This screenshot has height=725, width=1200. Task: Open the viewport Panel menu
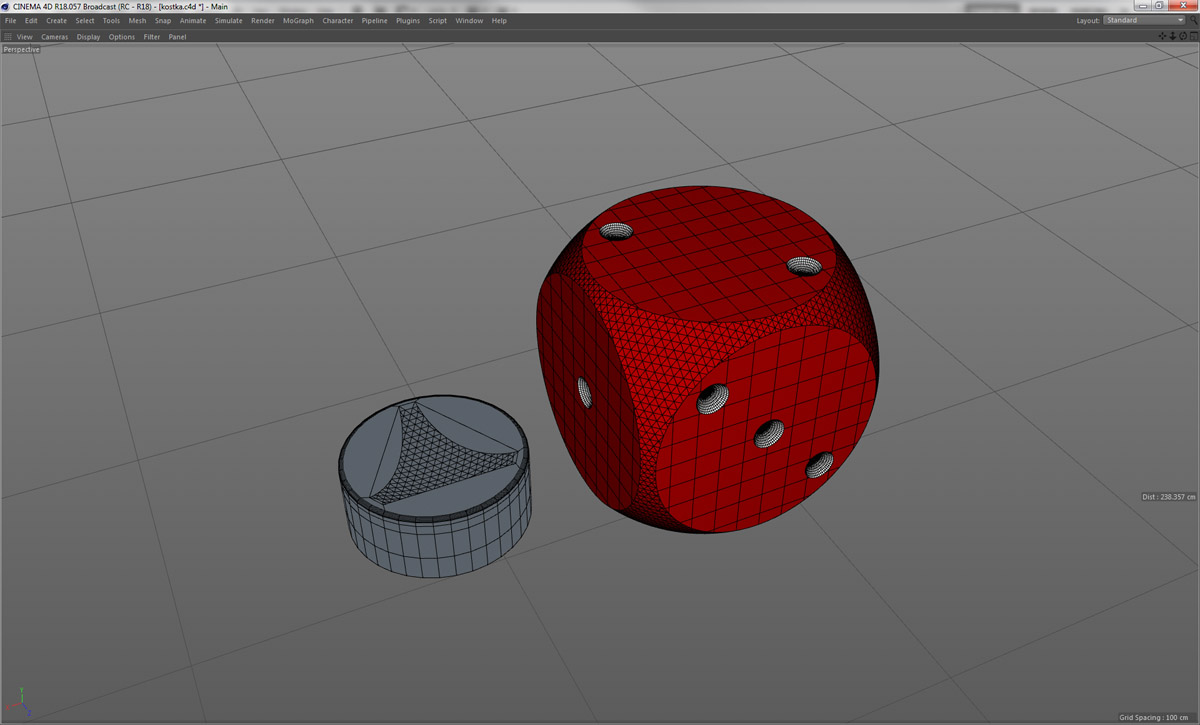[177, 37]
